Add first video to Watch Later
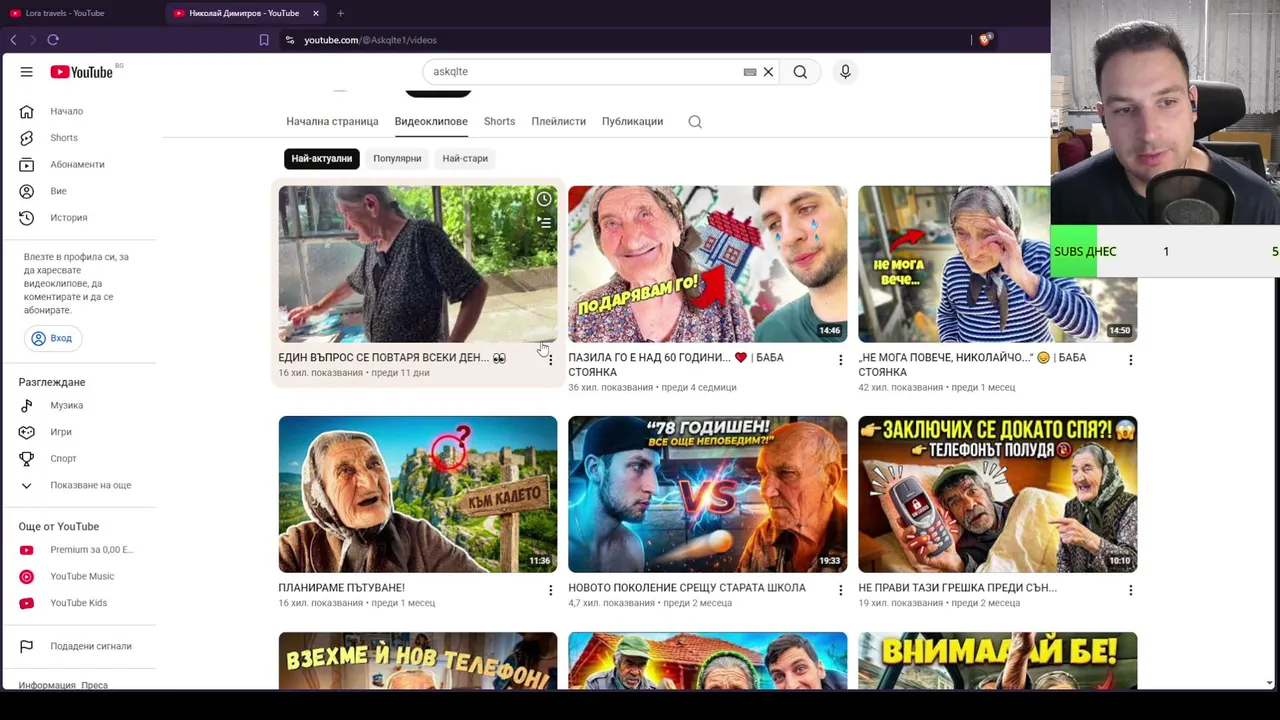Image resolution: width=1280 pixels, height=720 pixels. pos(544,199)
